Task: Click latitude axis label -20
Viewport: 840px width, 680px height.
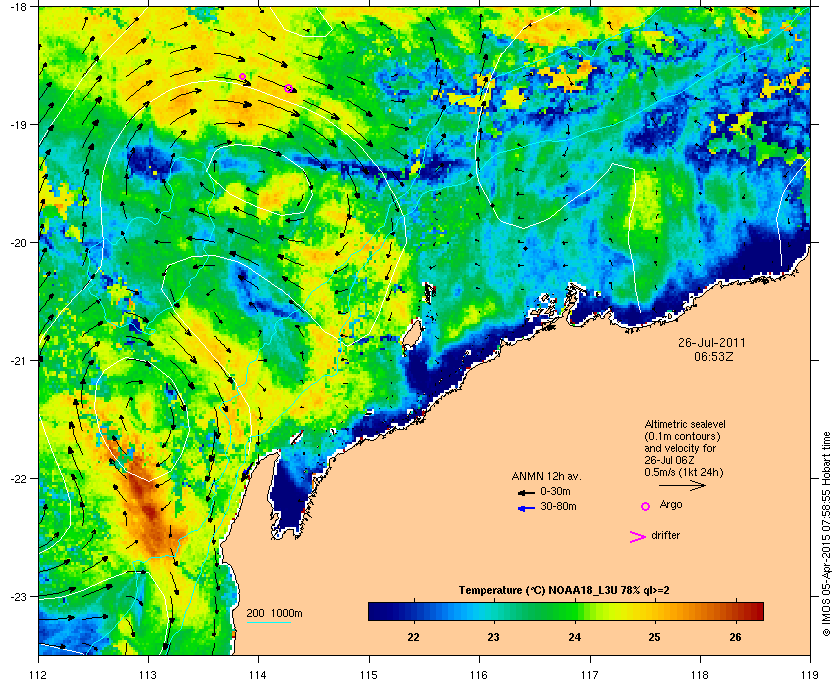Action: point(18,243)
